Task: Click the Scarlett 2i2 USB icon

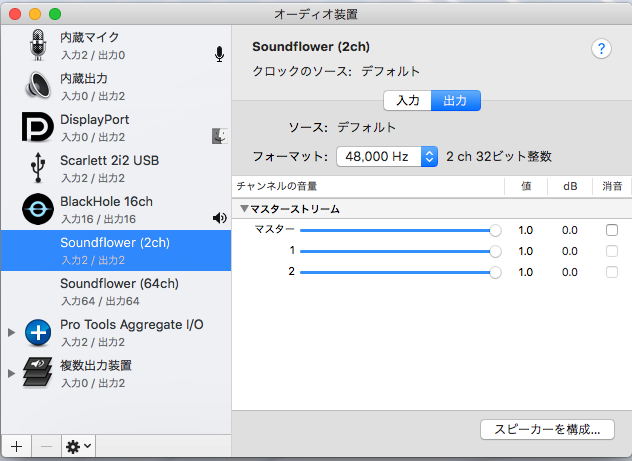Action: [38, 168]
